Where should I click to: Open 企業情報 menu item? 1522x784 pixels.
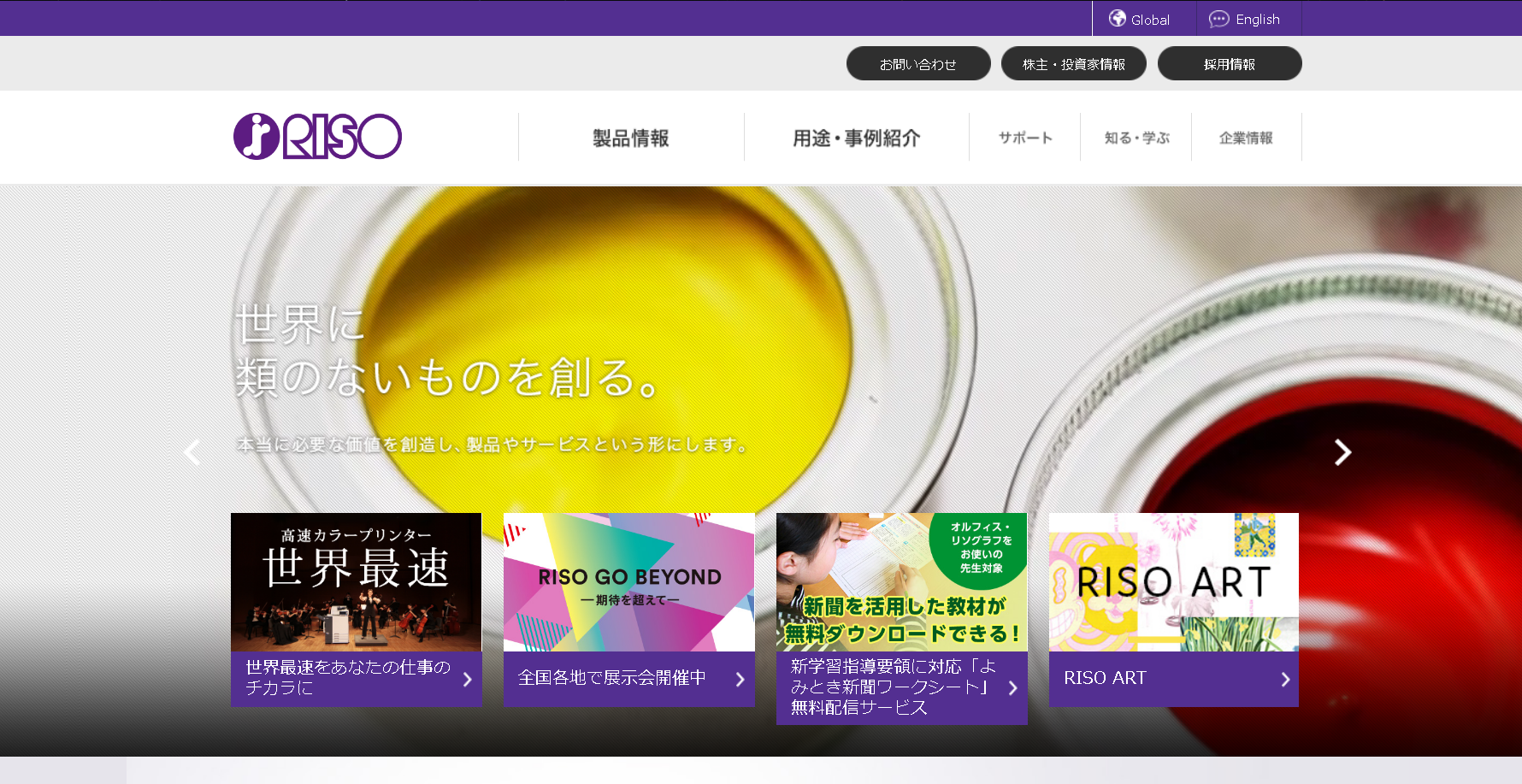(1247, 137)
